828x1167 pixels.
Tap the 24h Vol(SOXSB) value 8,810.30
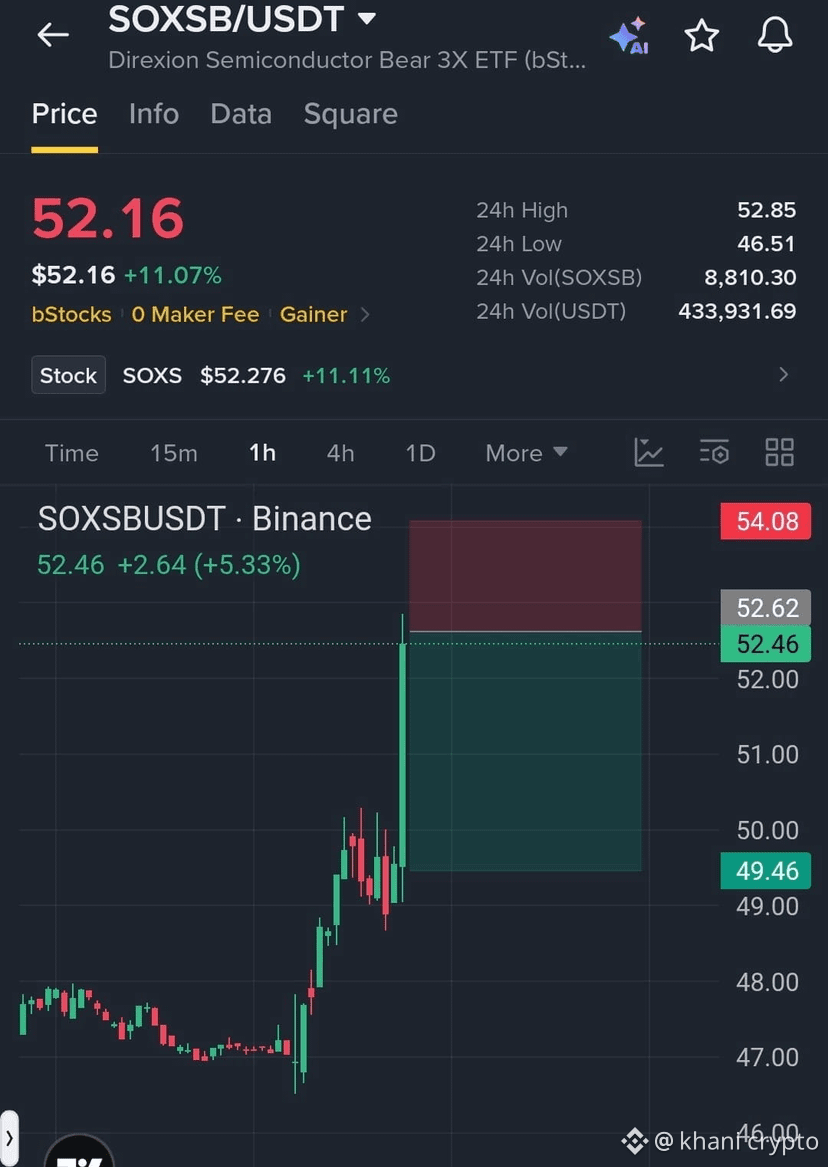point(750,277)
